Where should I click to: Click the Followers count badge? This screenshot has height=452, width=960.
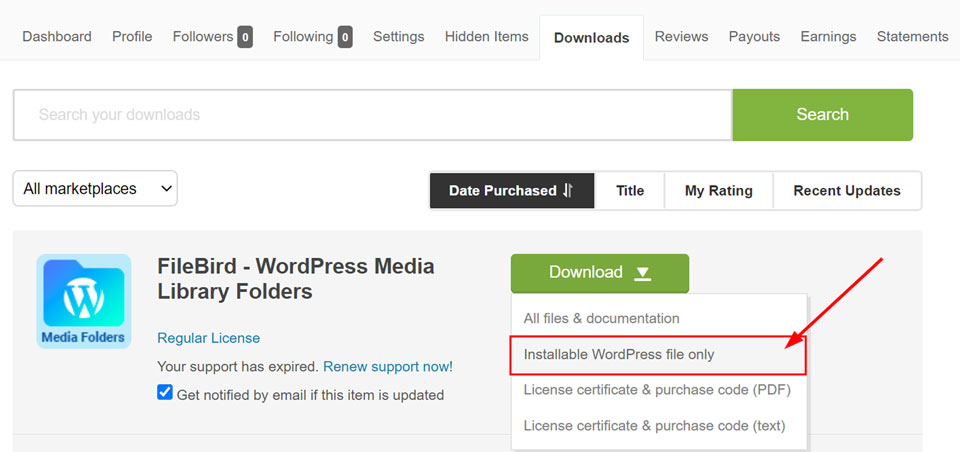pyautogui.click(x=246, y=37)
